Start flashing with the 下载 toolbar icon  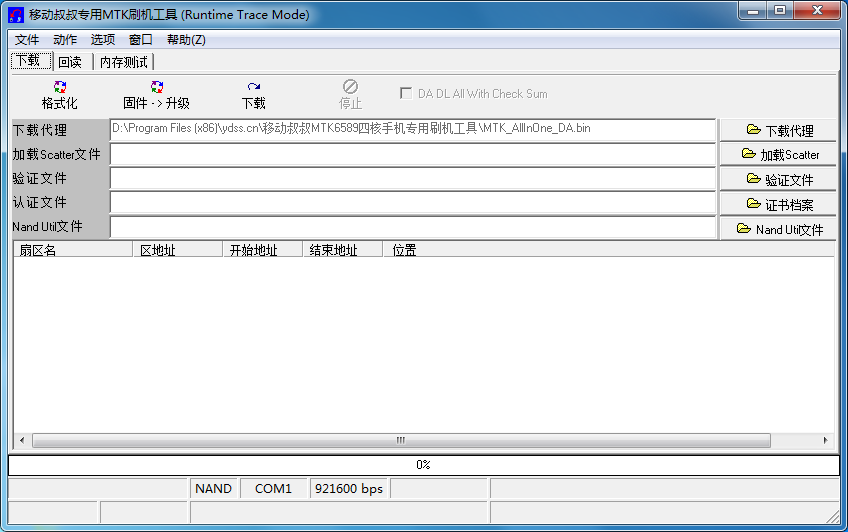click(x=254, y=87)
